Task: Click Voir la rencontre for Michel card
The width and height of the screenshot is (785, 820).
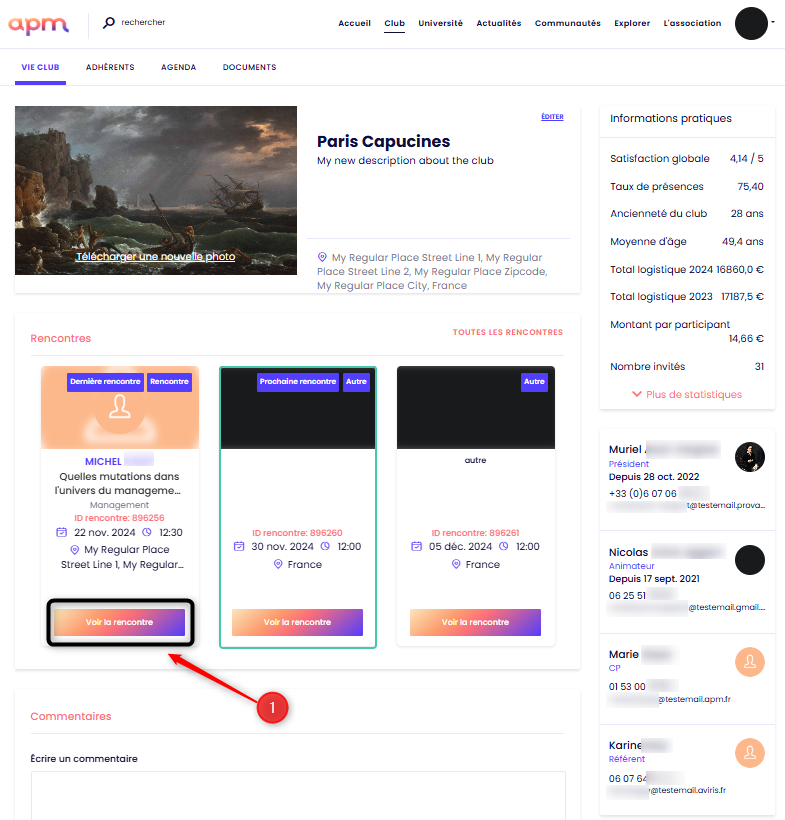Action: coord(120,622)
